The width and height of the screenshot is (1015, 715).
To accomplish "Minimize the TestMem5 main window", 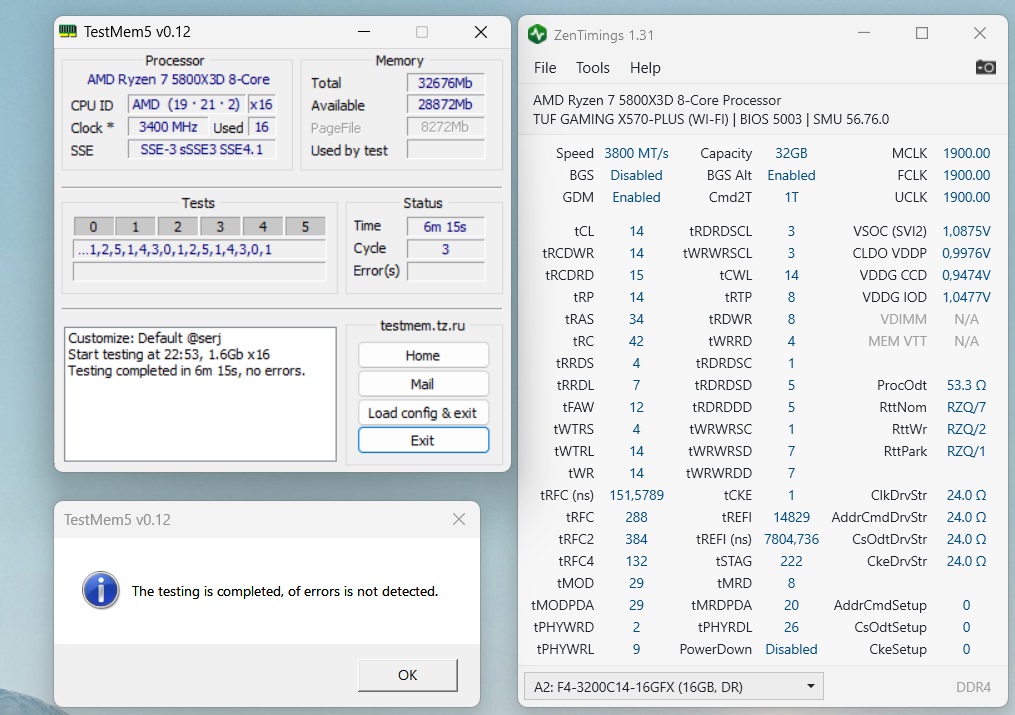I will click(x=364, y=32).
